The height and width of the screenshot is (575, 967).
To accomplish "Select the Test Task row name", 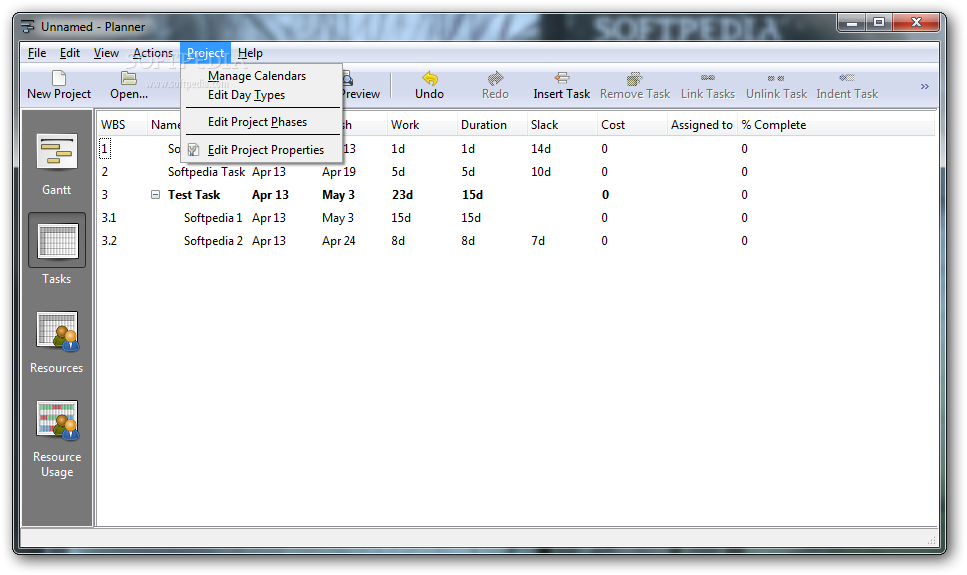I will 194,194.
